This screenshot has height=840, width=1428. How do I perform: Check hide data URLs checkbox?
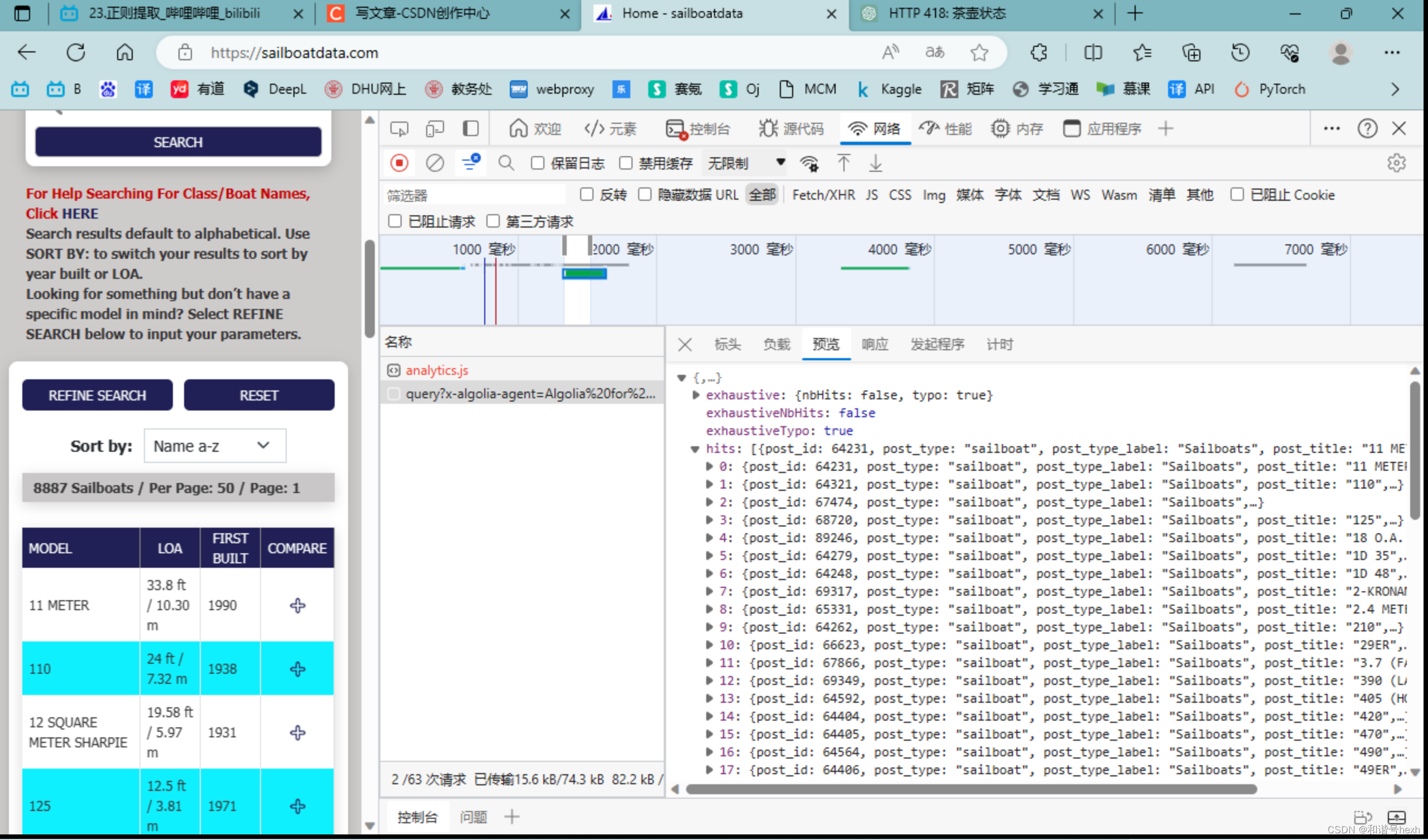click(644, 195)
